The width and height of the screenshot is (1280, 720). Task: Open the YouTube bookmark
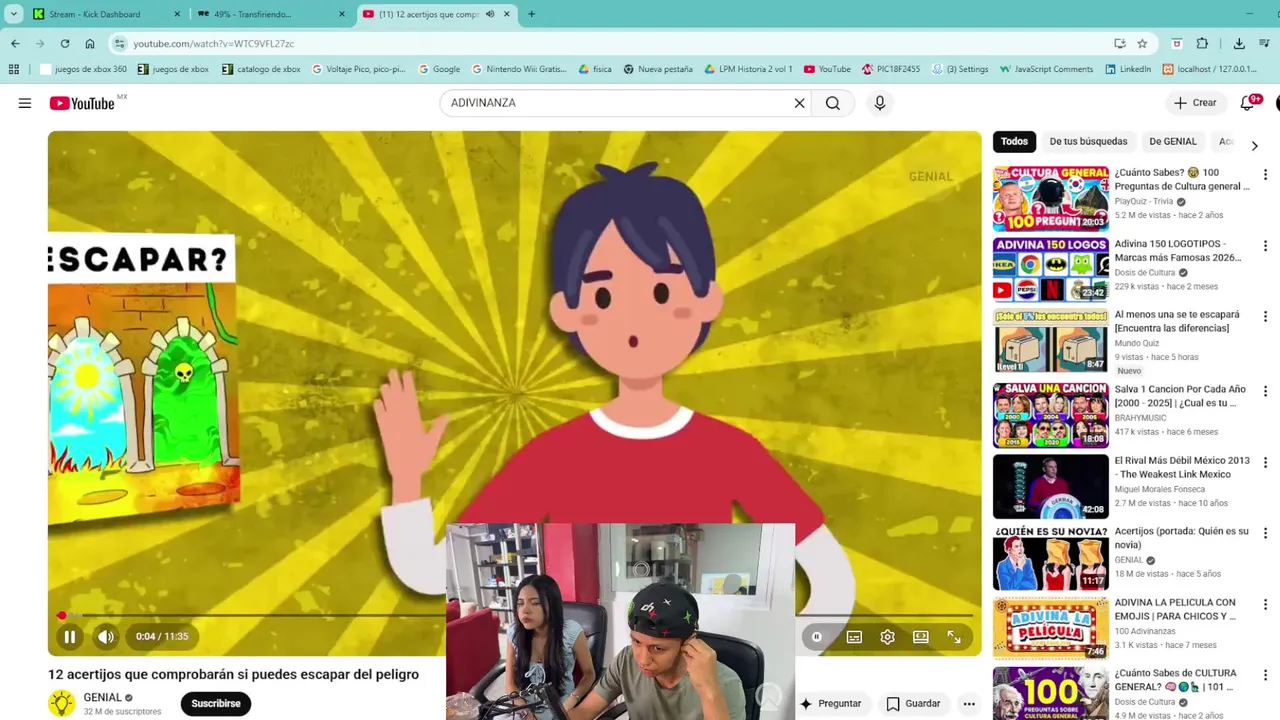click(x=827, y=69)
